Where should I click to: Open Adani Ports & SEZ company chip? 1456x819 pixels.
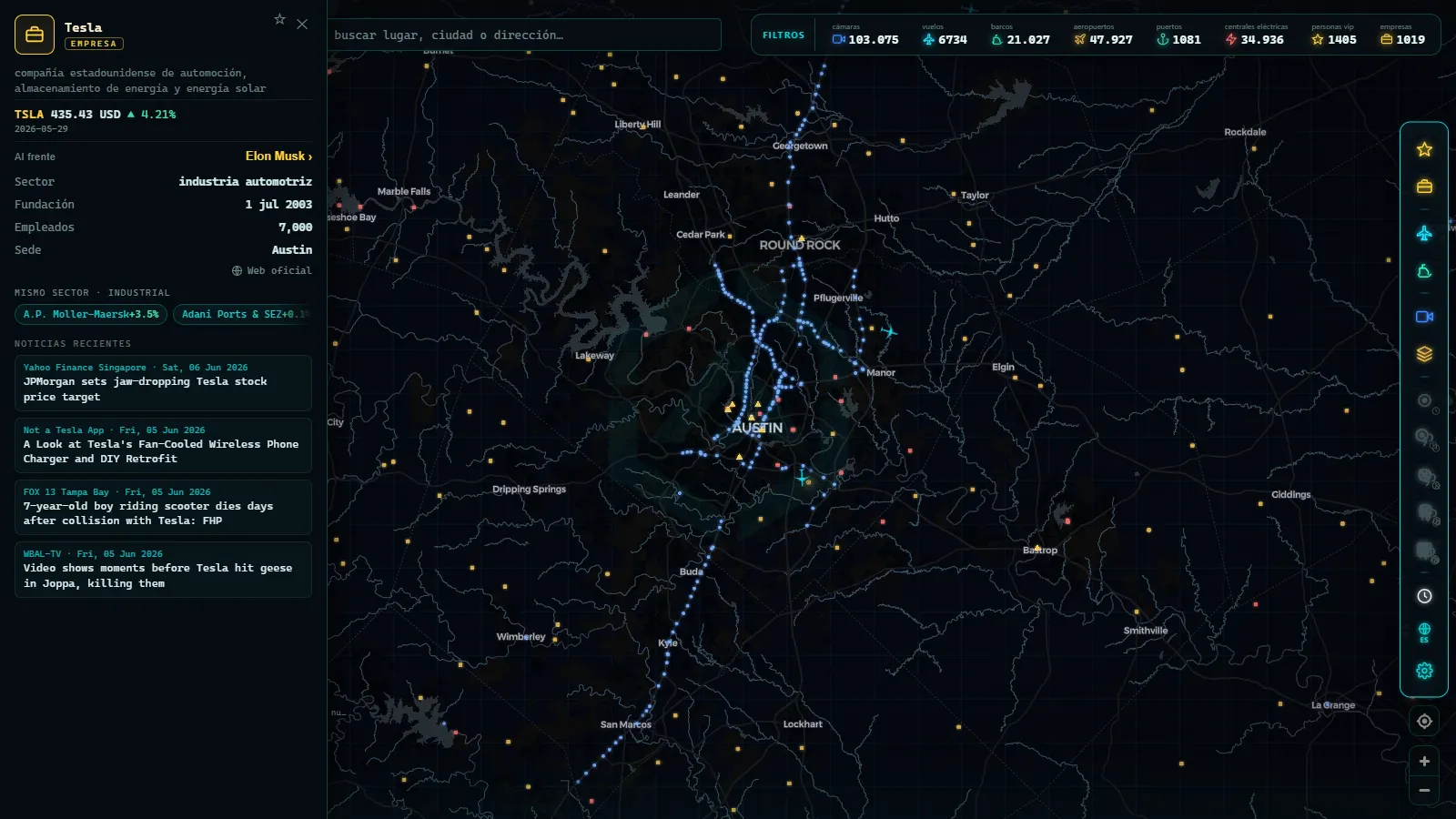(242, 315)
